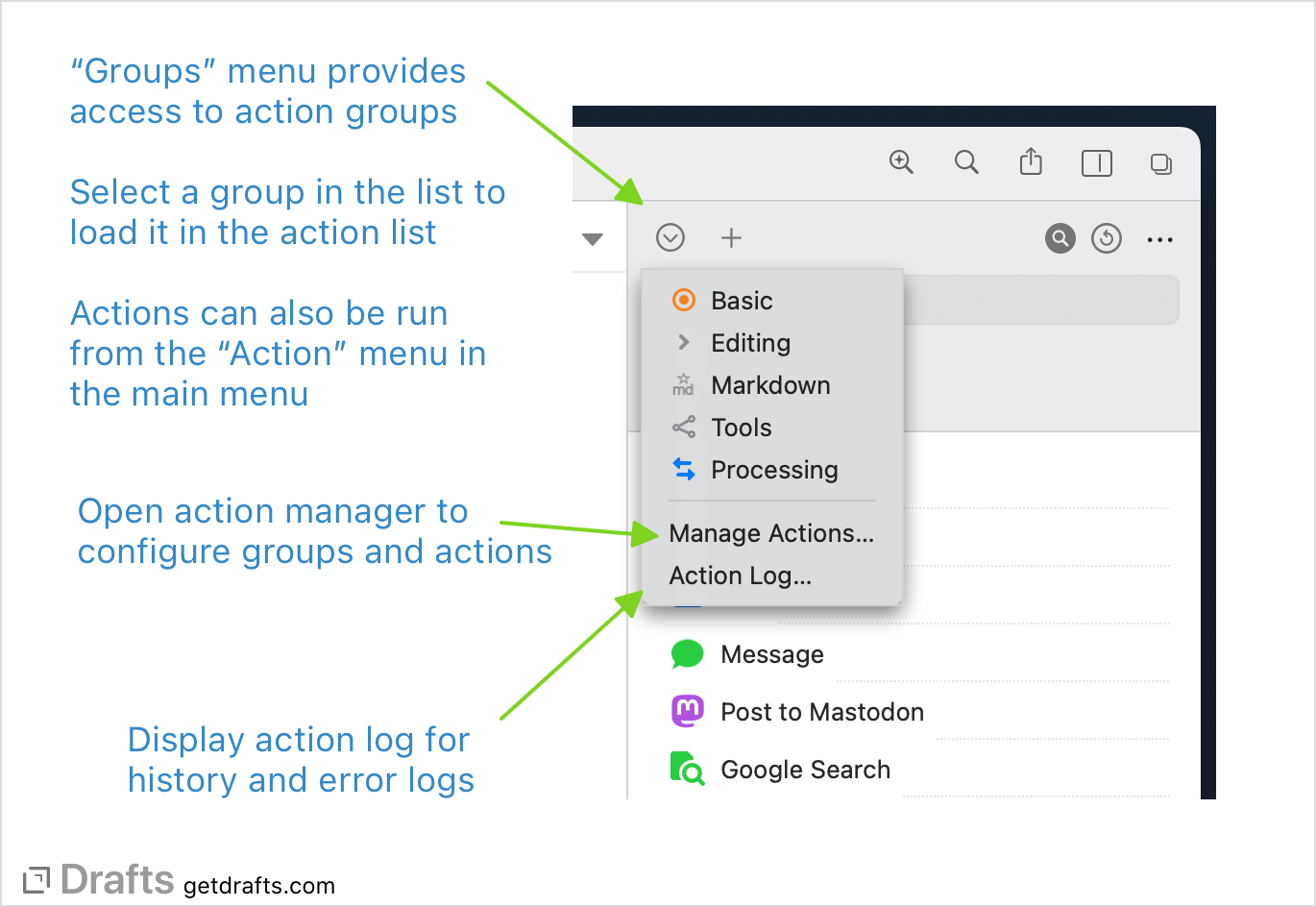1316x907 pixels.
Task: Open the tab overview icon on the far right
Action: (1160, 163)
